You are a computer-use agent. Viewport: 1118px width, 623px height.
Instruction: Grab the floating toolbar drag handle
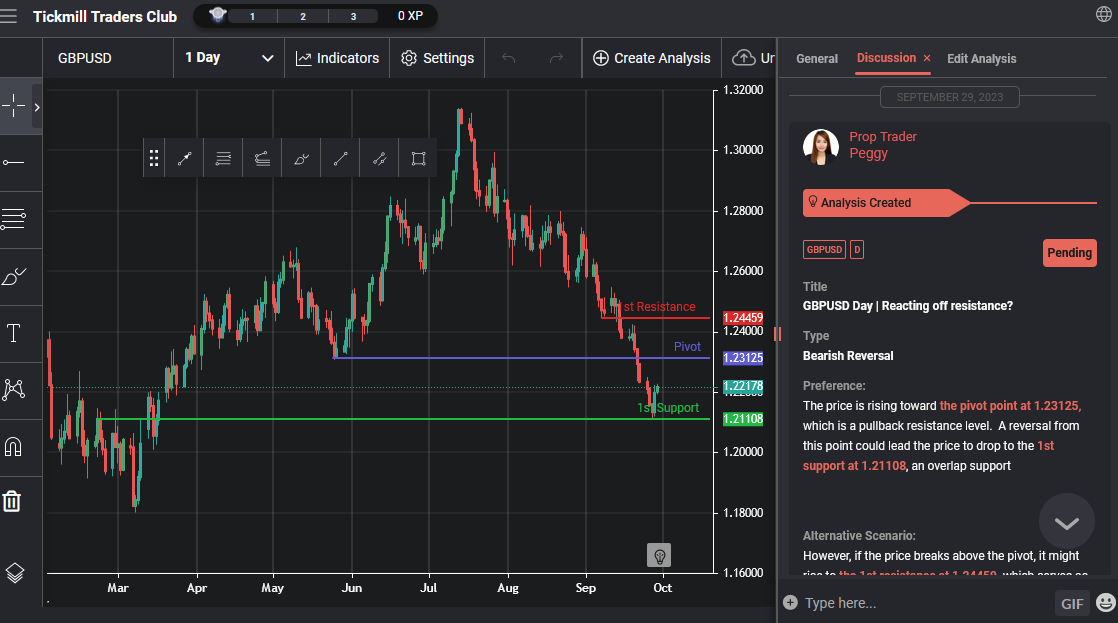153,158
